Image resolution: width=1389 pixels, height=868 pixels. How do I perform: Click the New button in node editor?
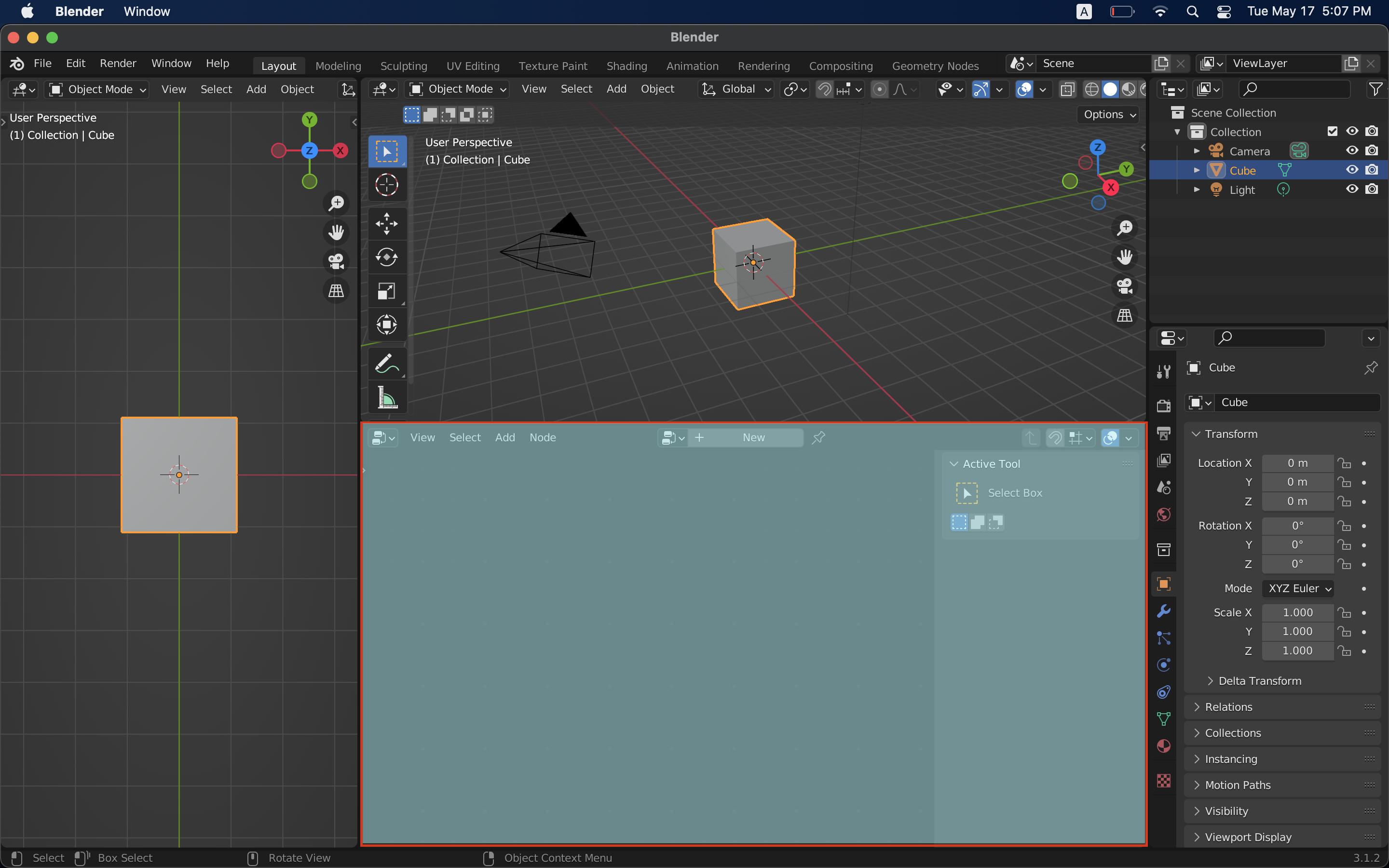pyautogui.click(x=753, y=437)
